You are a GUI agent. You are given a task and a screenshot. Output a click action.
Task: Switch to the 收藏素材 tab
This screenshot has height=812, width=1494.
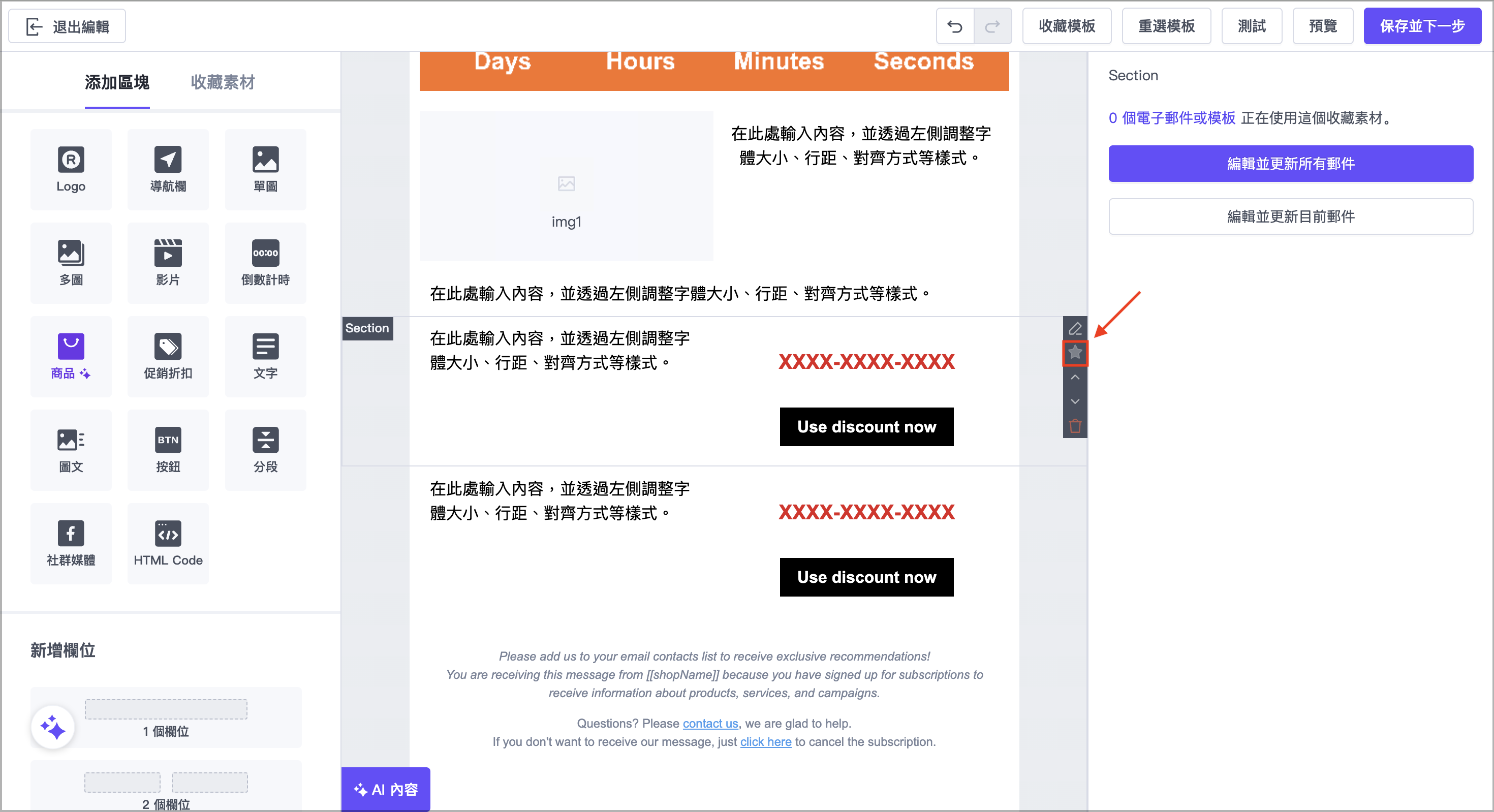pos(222,82)
